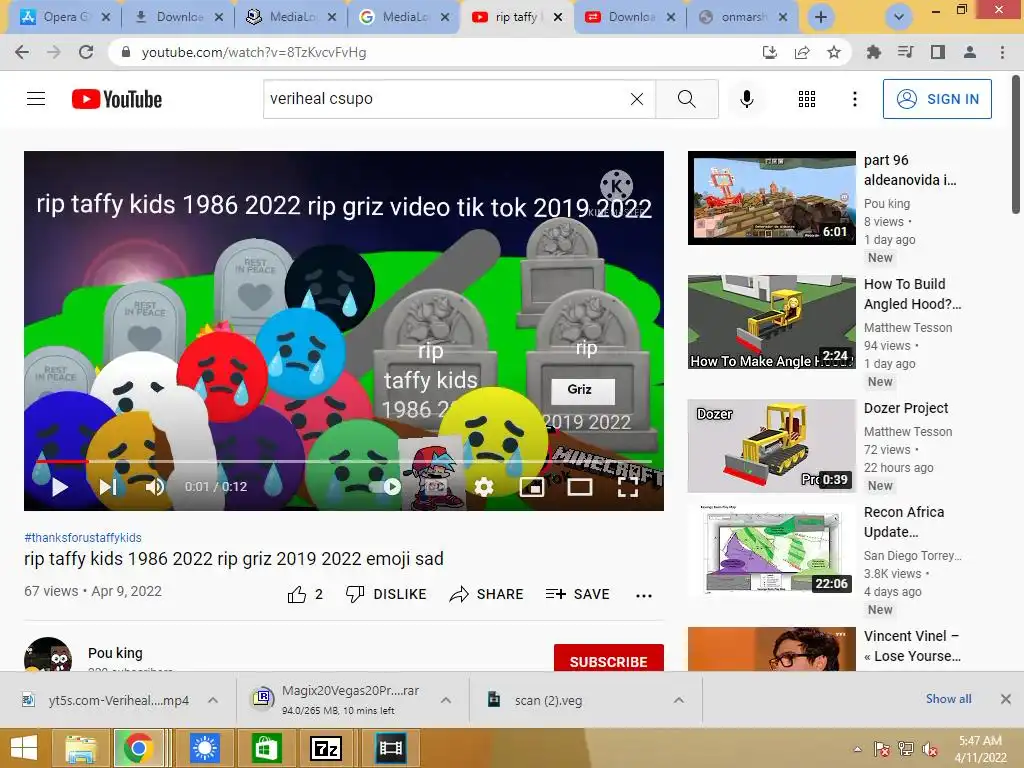Click Show all downloads
Image resolution: width=1024 pixels, height=768 pixels.
(x=948, y=699)
